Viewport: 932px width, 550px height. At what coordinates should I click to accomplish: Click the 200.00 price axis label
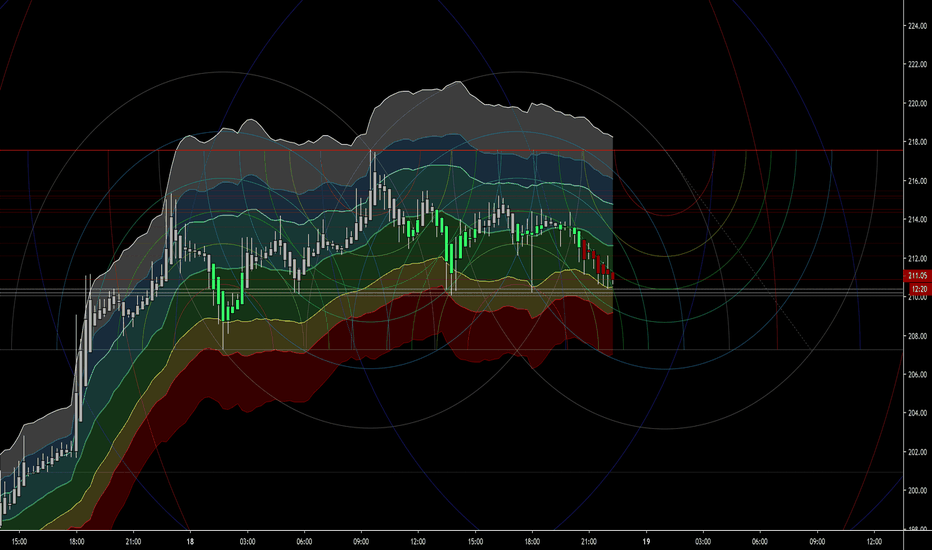pyautogui.click(x=917, y=491)
